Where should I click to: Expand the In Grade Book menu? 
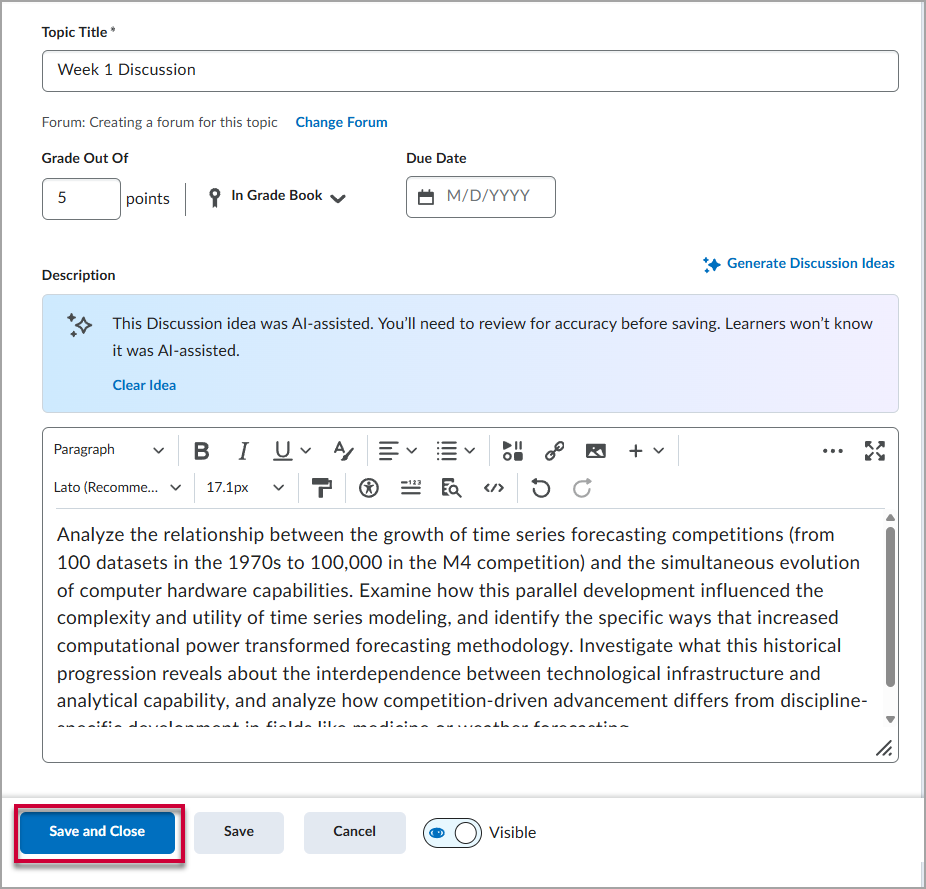click(x=277, y=197)
